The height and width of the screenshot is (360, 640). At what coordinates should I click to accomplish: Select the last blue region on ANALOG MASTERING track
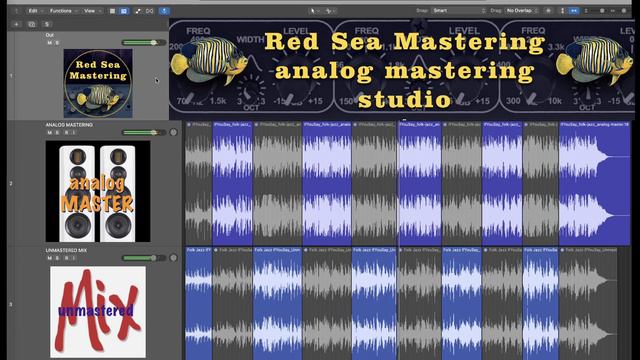595,183
